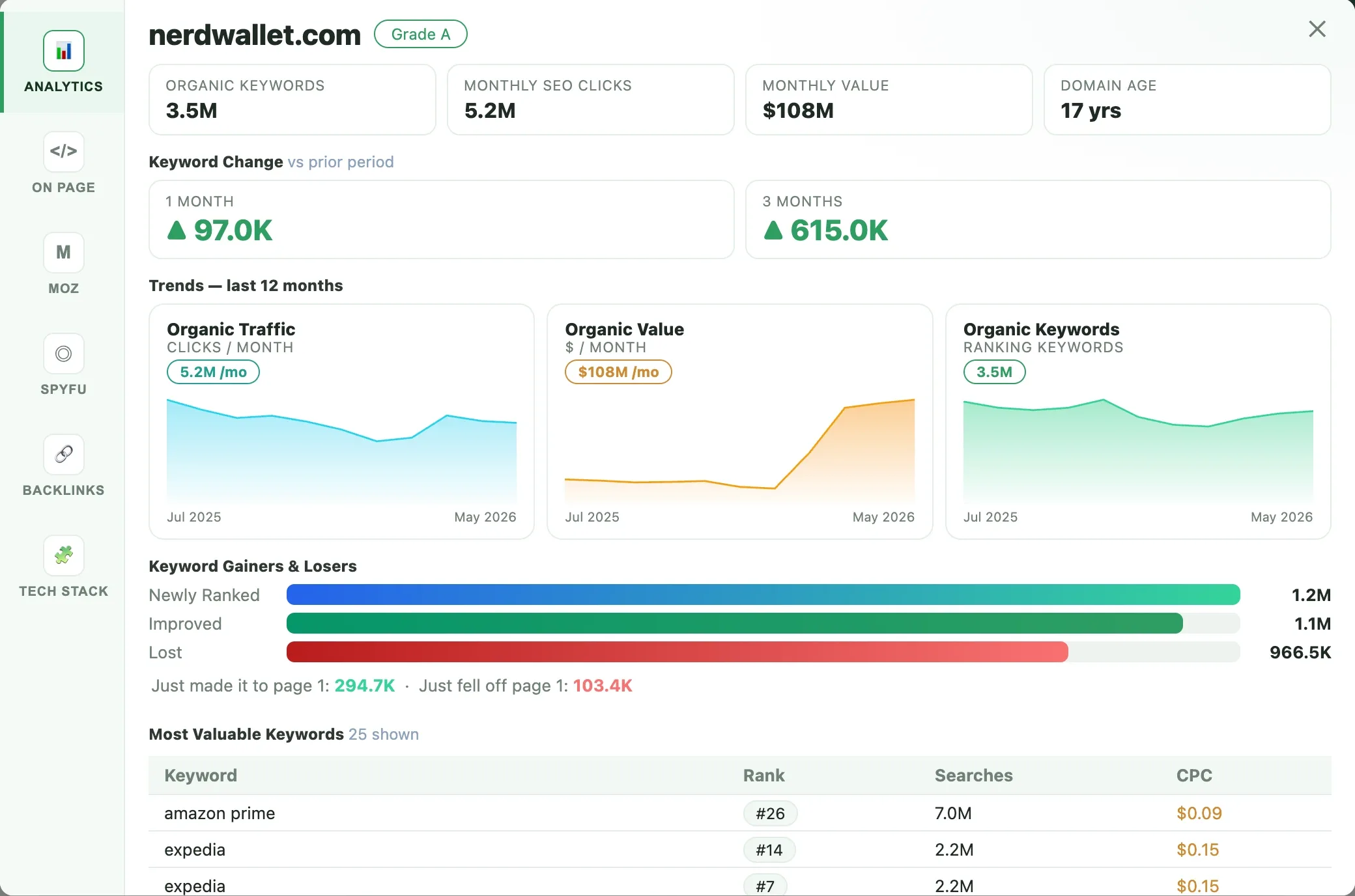The height and width of the screenshot is (896, 1355).
Task: Open the On Page code icon
Action: coord(64,152)
